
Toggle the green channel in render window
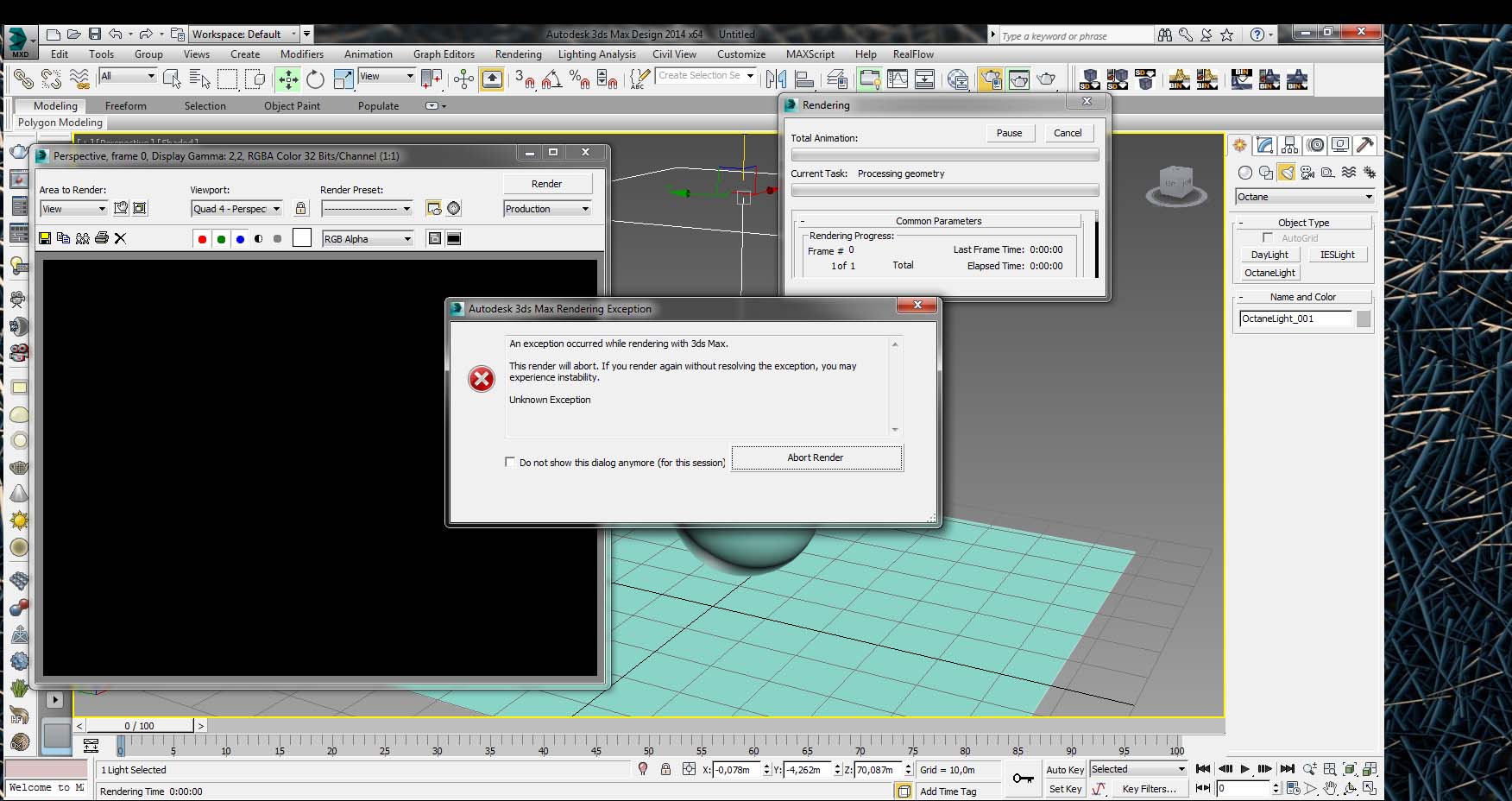221,239
